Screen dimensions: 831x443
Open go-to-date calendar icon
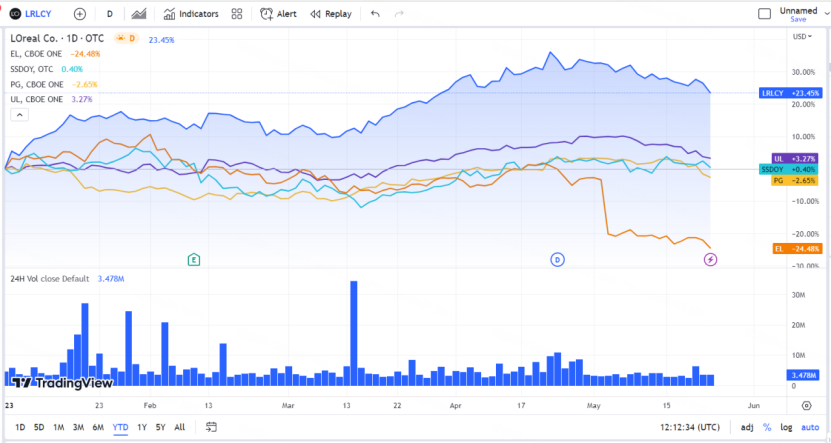pyautogui.click(x=212, y=427)
